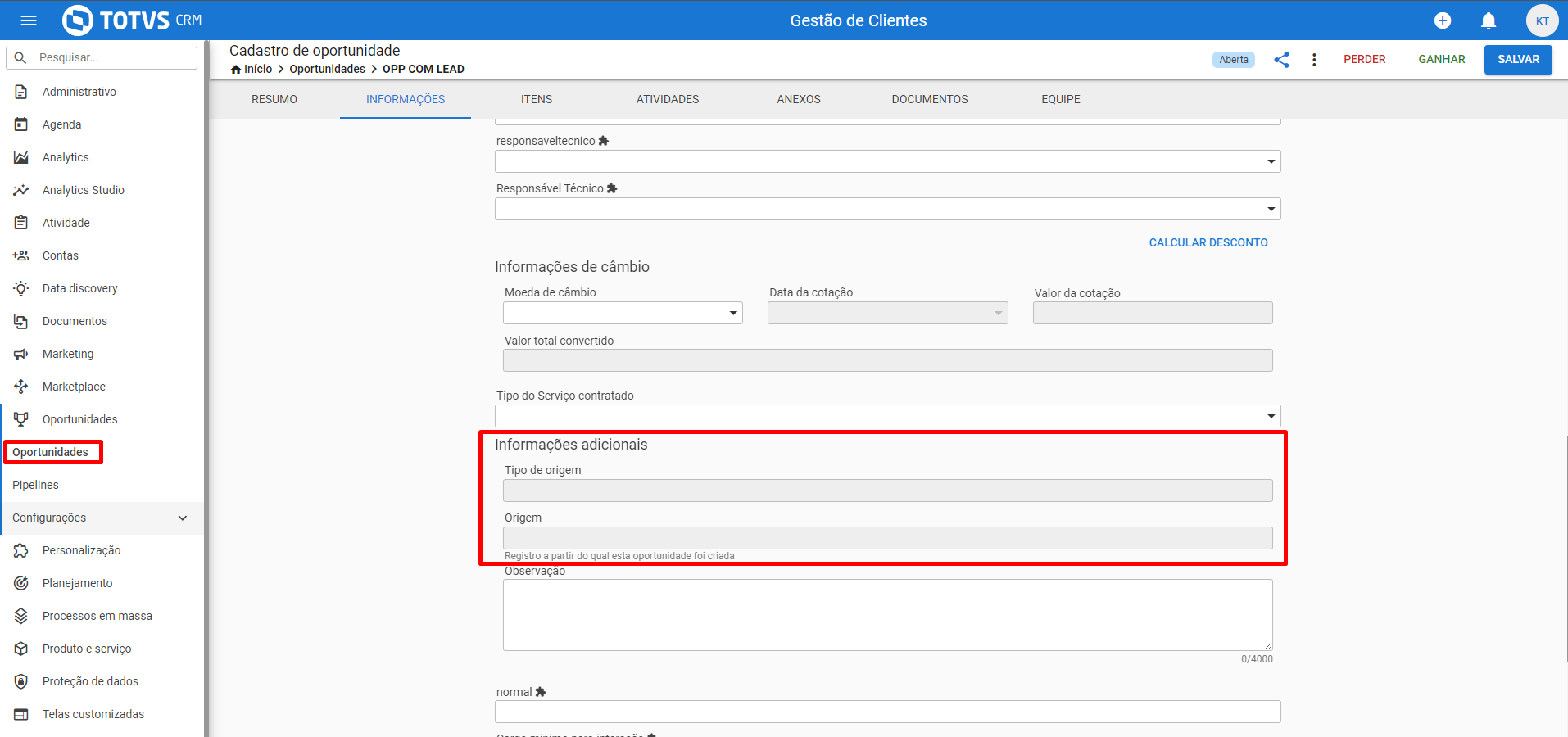Click the Observação text area
This screenshot has height=737, width=1568.
(888, 615)
